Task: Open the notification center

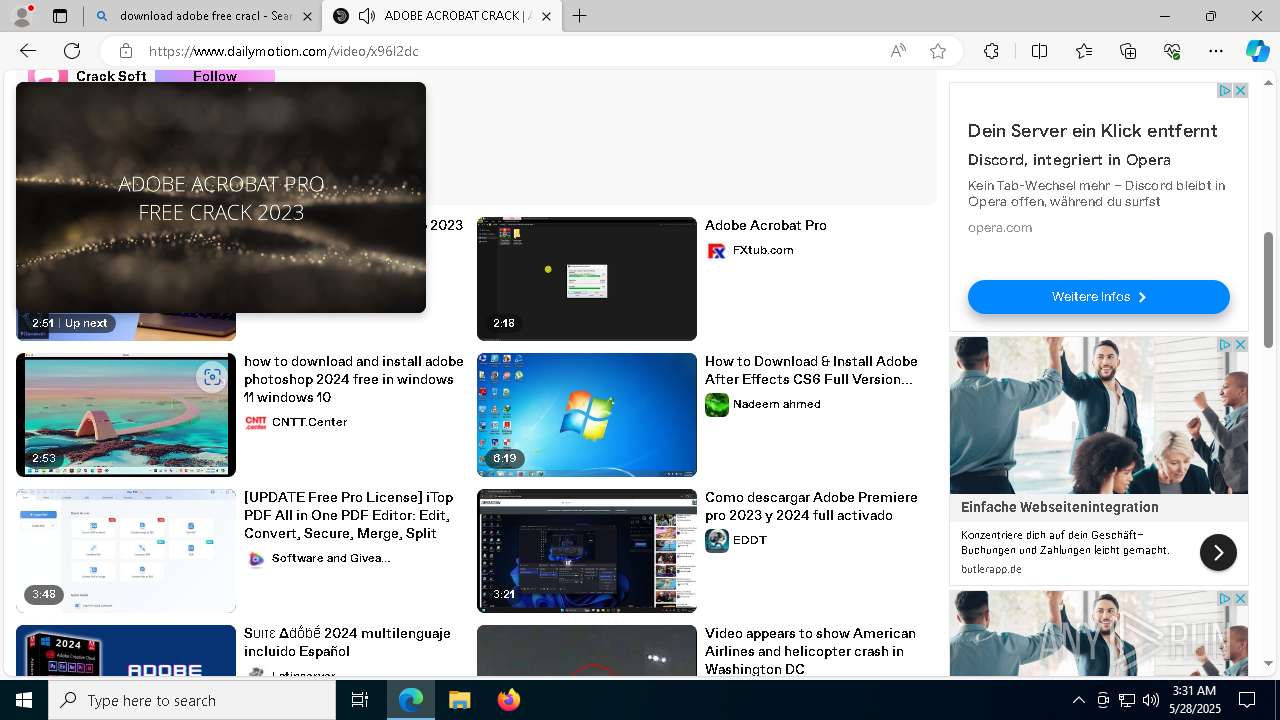Action: (x=1247, y=700)
